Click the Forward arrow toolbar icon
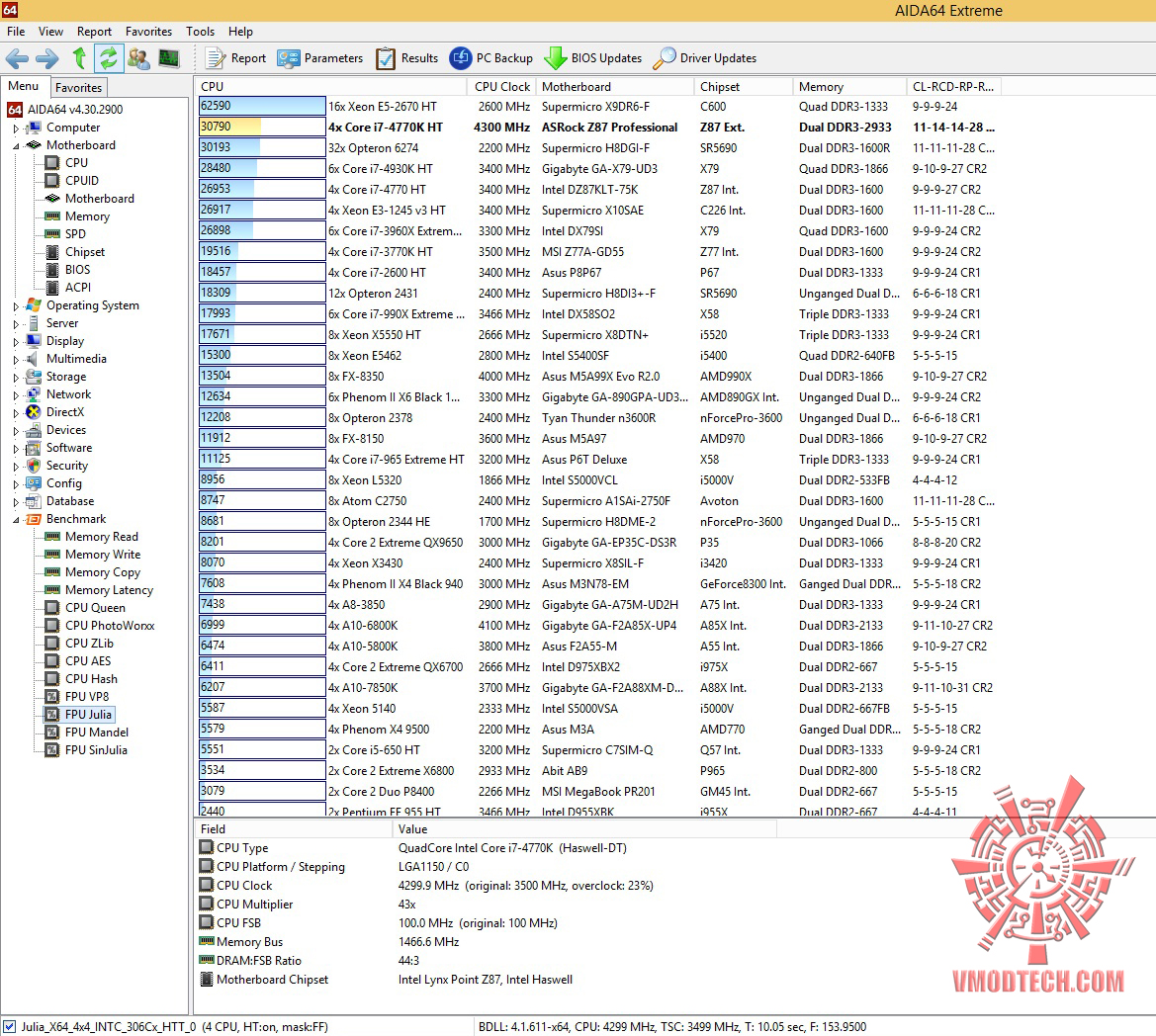The height and width of the screenshot is (1036, 1156). [x=47, y=58]
